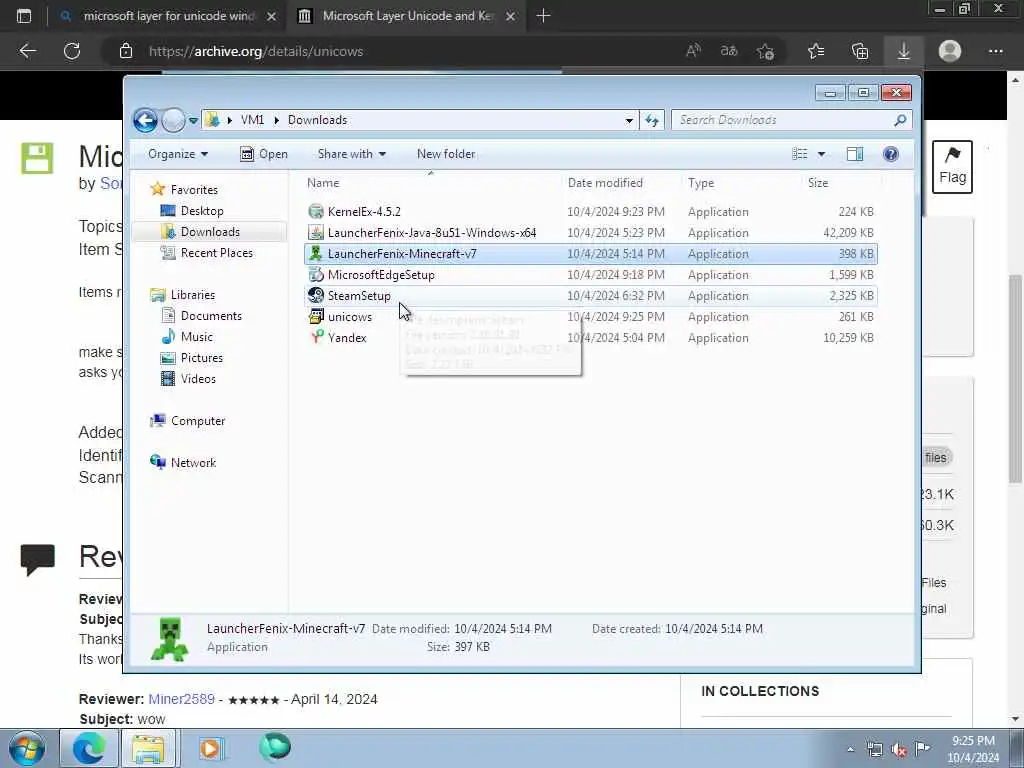This screenshot has height=768, width=1024.
Task: Open a new Edge tab
Action: click(543, 16)
